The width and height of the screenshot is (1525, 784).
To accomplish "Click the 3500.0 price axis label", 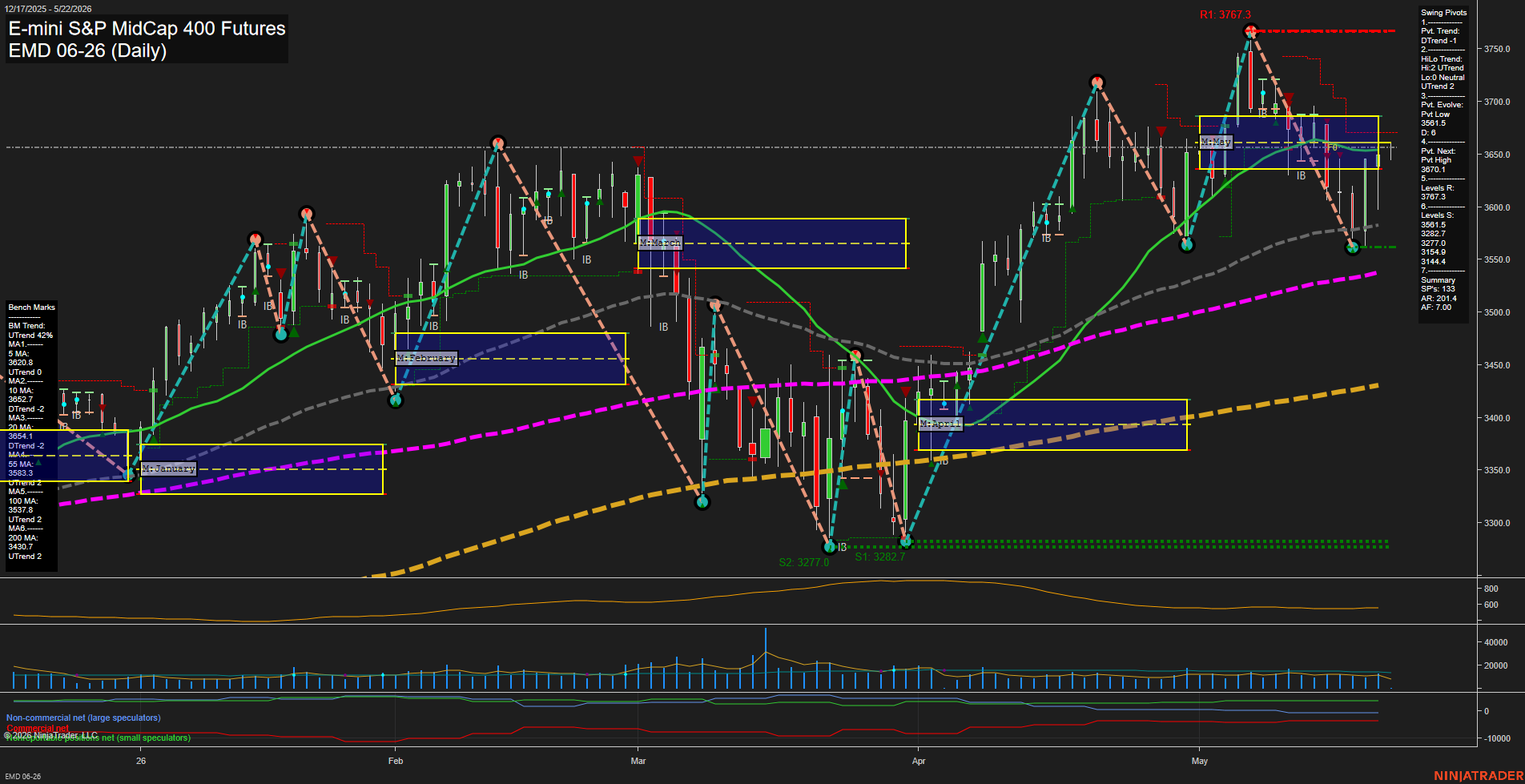I will (1497, 312).
